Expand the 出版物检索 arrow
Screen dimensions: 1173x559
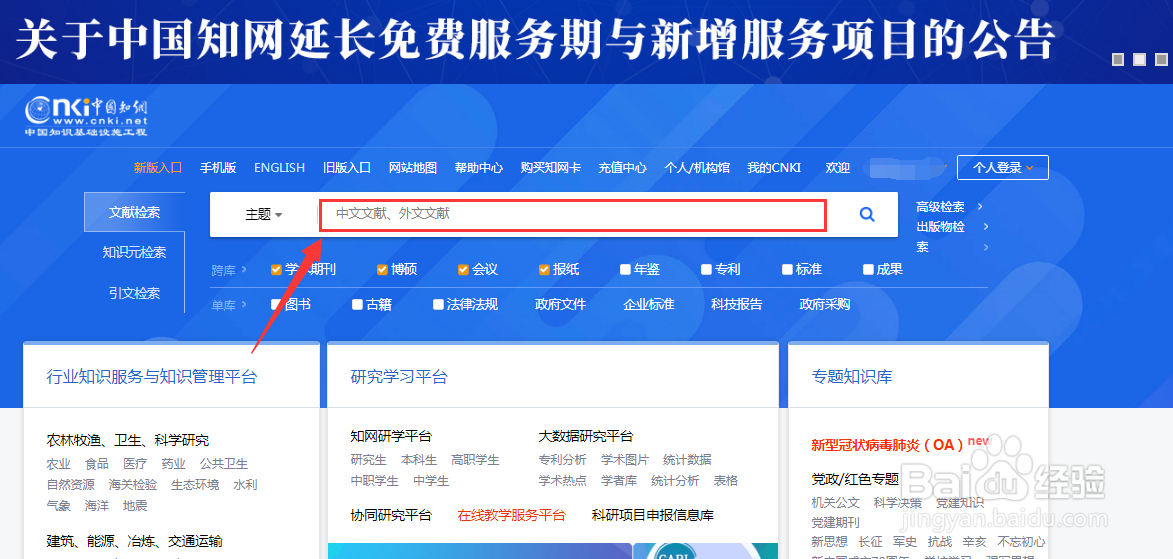pos(986,227)
